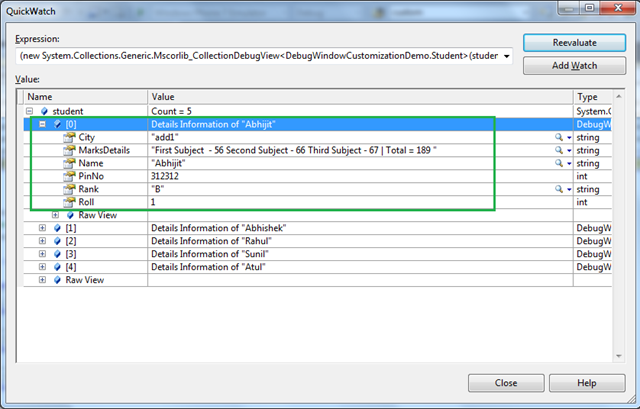640x409 pixels.
Task: Click the Help button
Action: [586, 382]
